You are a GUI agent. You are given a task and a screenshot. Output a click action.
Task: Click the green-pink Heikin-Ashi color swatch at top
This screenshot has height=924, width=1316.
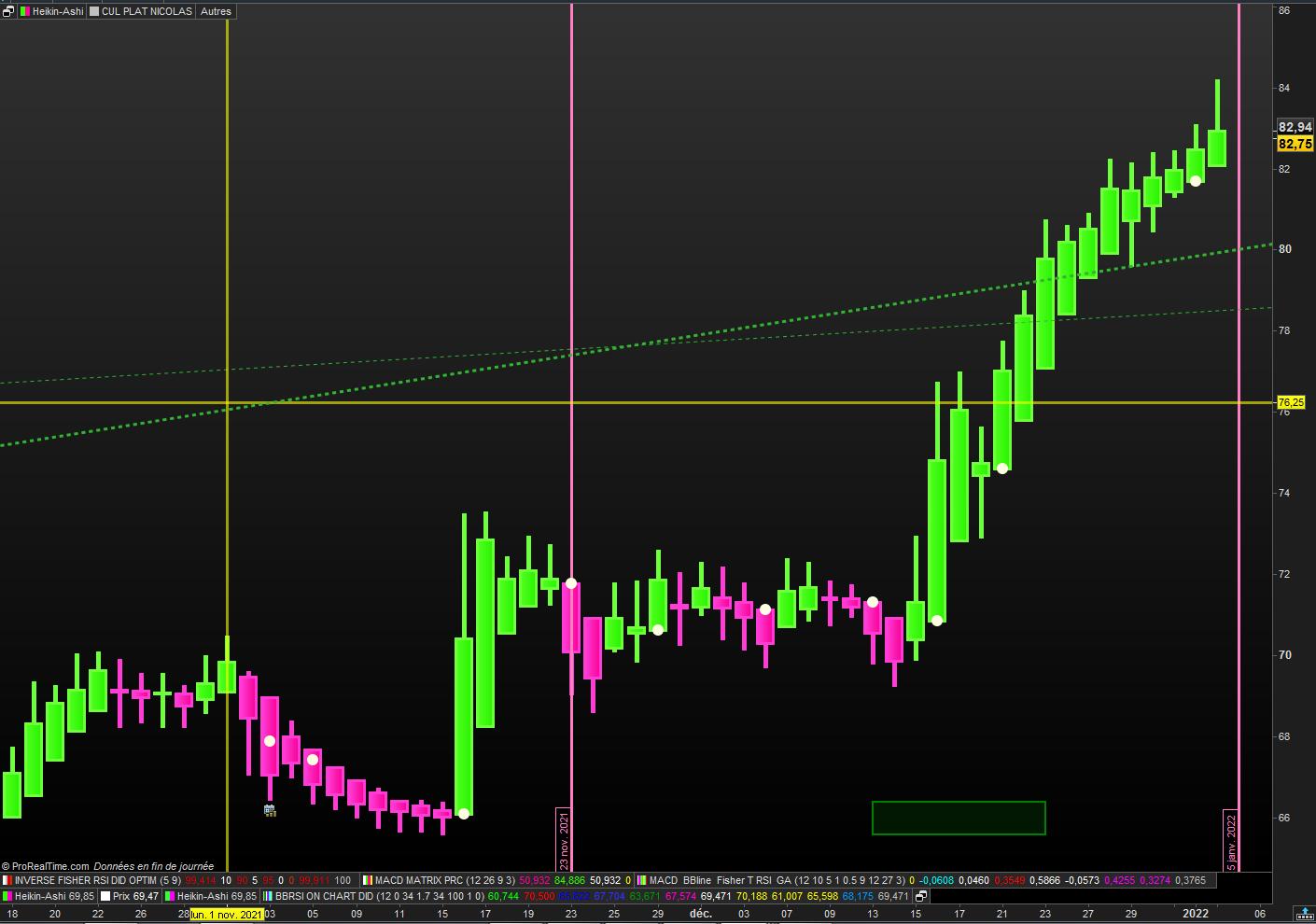pyautogui.click(x=25, y=11)
